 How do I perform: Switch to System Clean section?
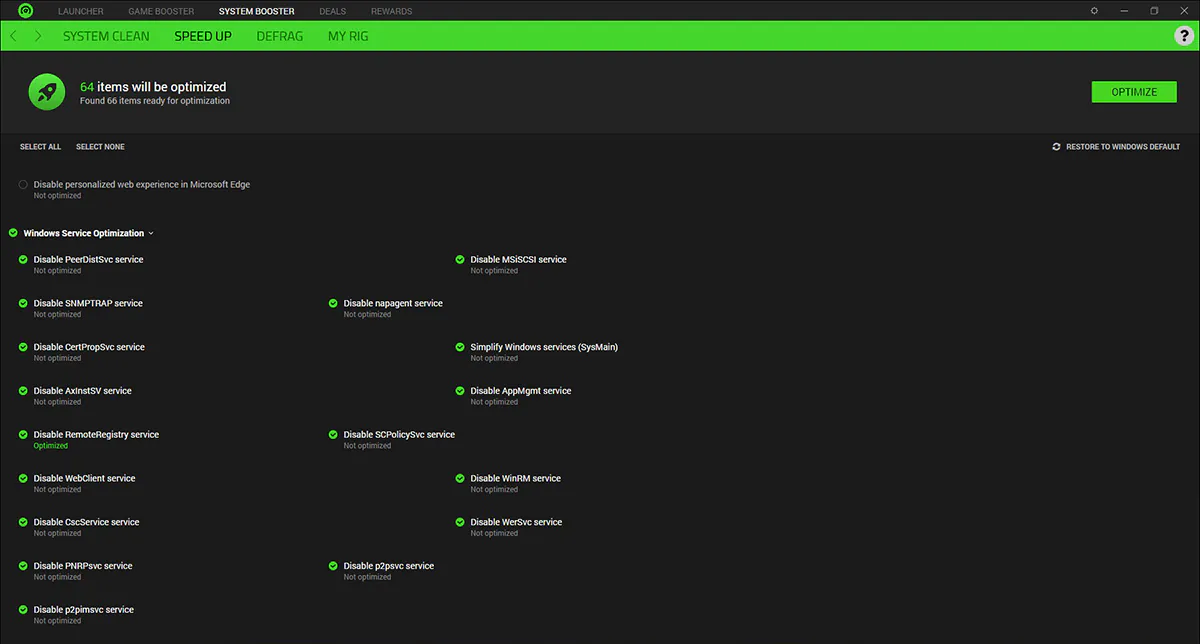(x=106, y=36)
